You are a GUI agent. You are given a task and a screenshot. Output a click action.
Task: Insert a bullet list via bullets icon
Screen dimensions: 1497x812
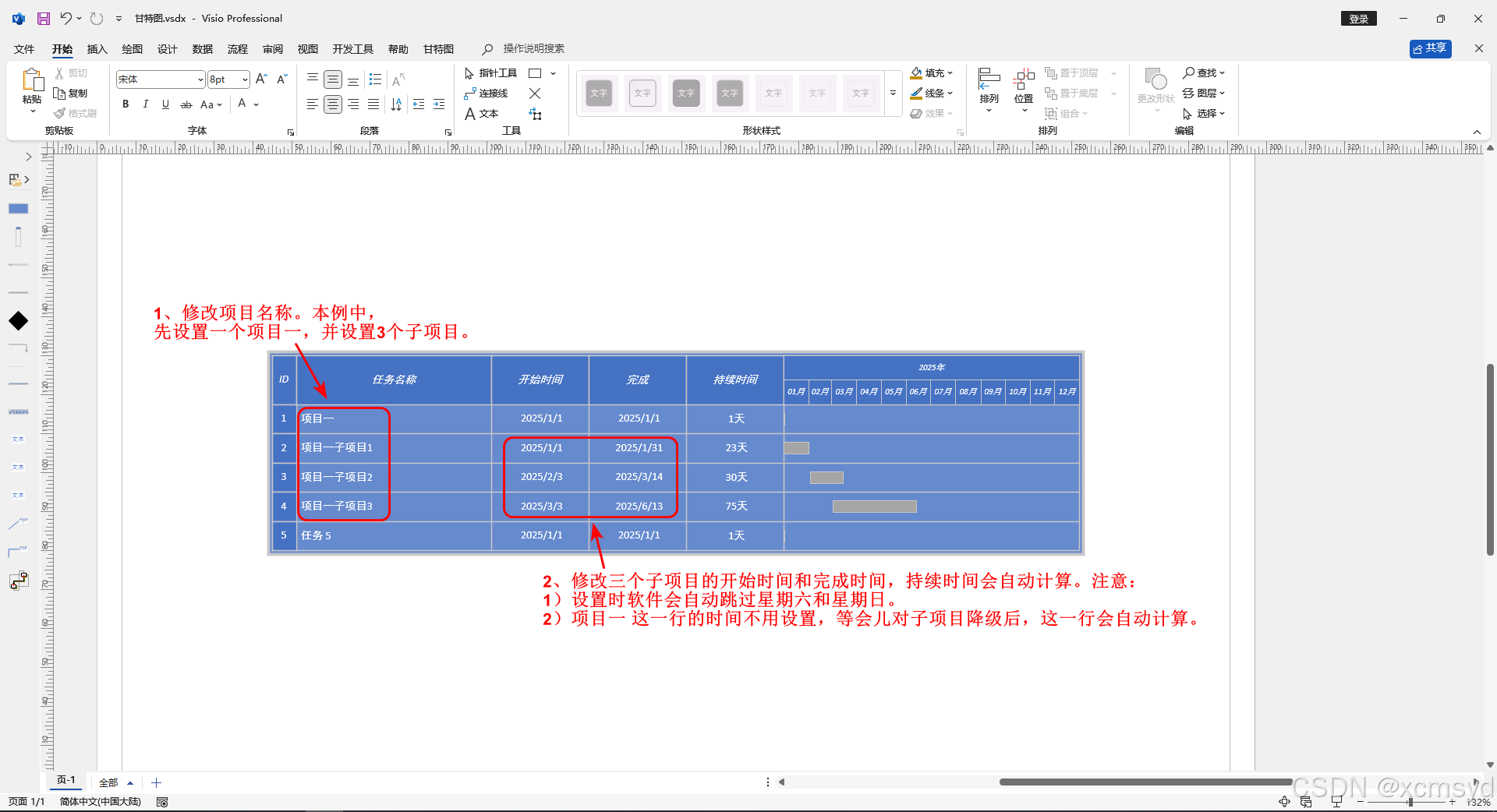point(375,79)
